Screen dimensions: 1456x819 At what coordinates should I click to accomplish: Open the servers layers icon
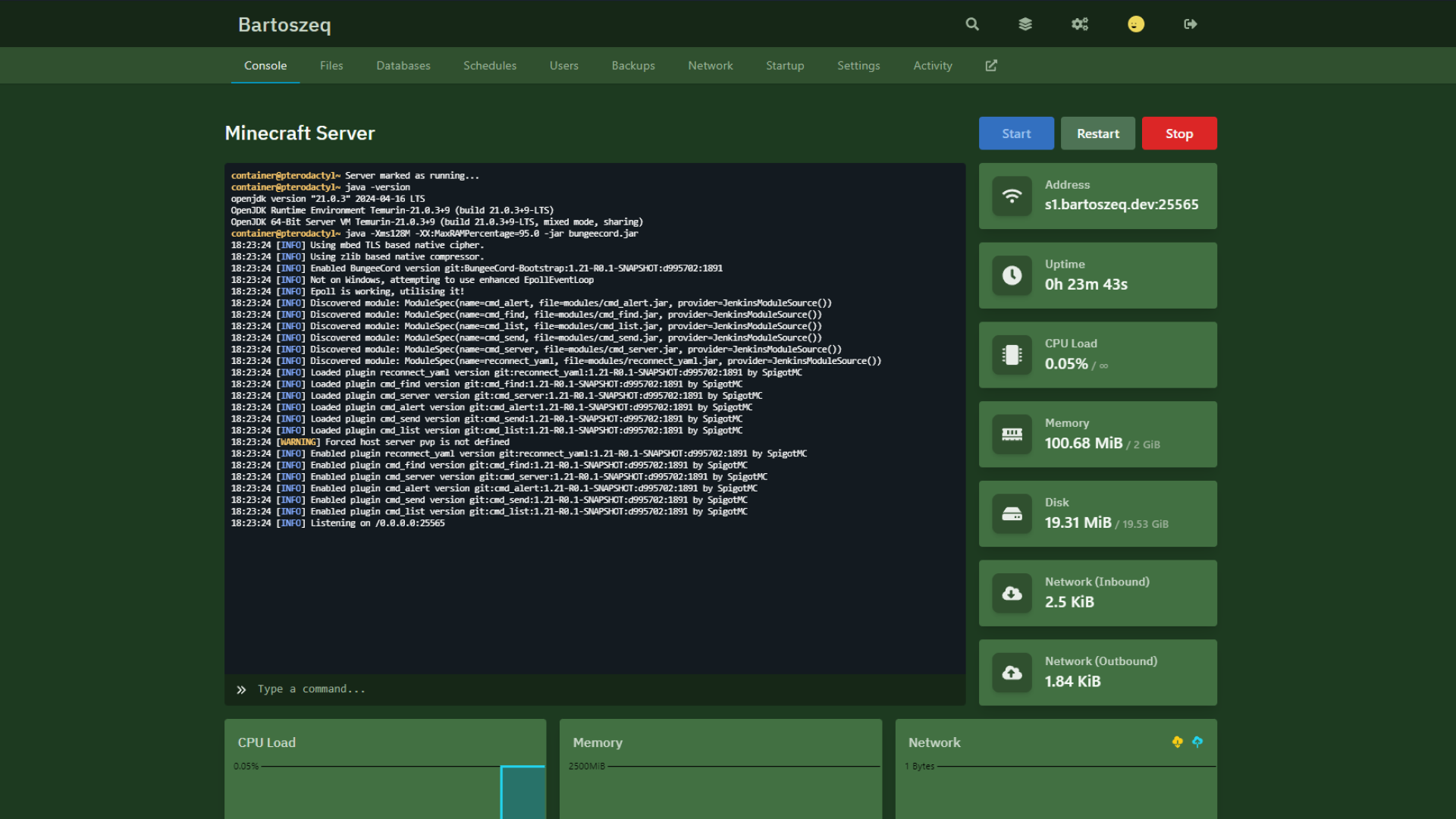pyautogui.click(x=1025, y=24)
